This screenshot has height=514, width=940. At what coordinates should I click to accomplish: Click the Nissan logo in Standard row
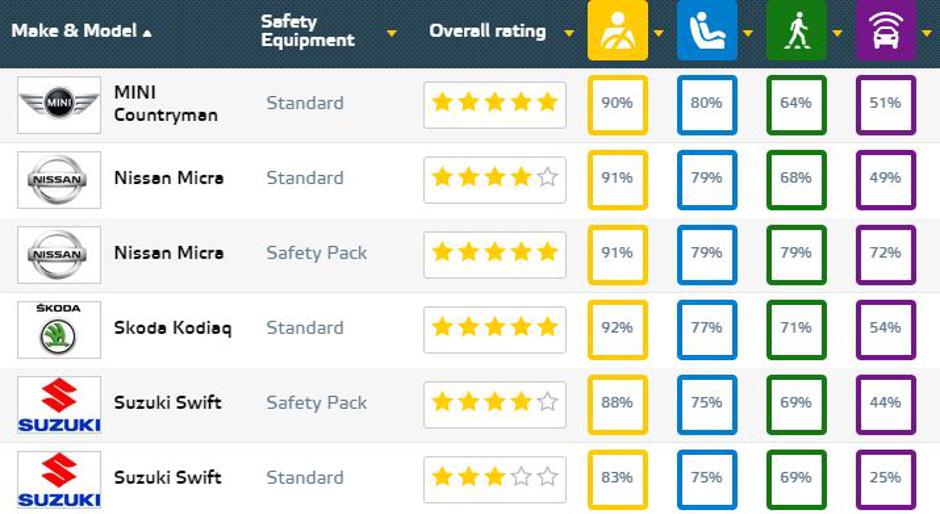(x=59, y=179)
